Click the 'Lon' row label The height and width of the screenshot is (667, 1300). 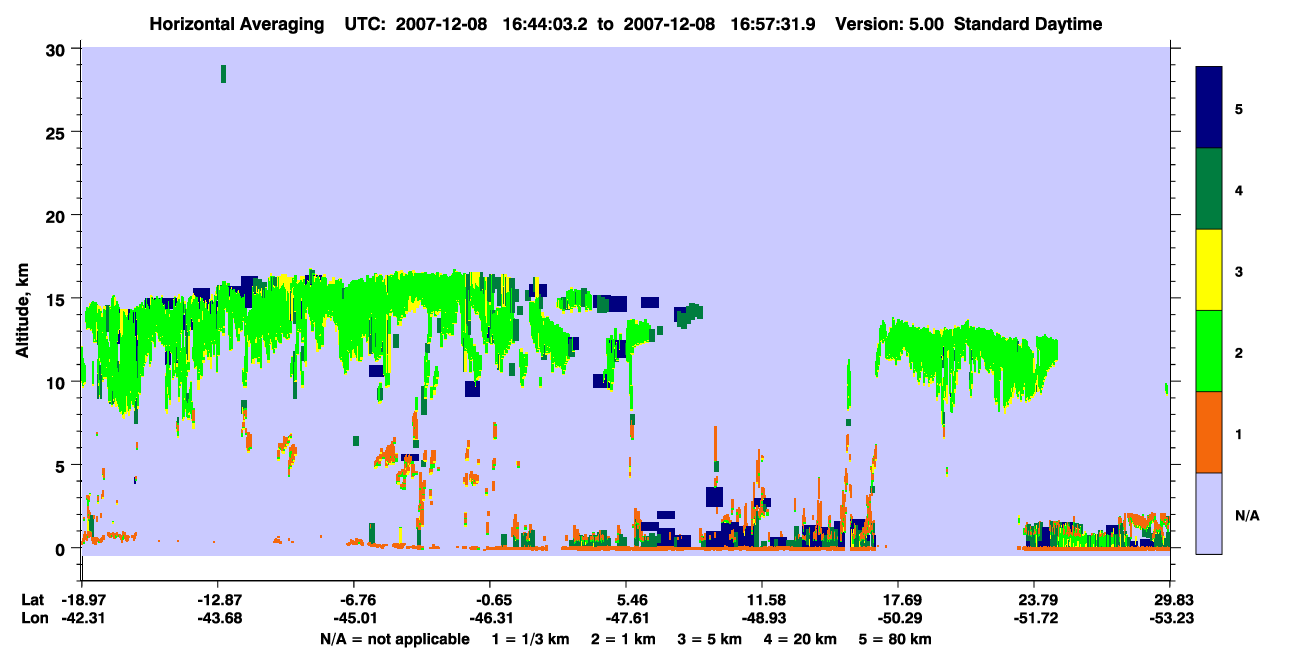pos(34,618)
